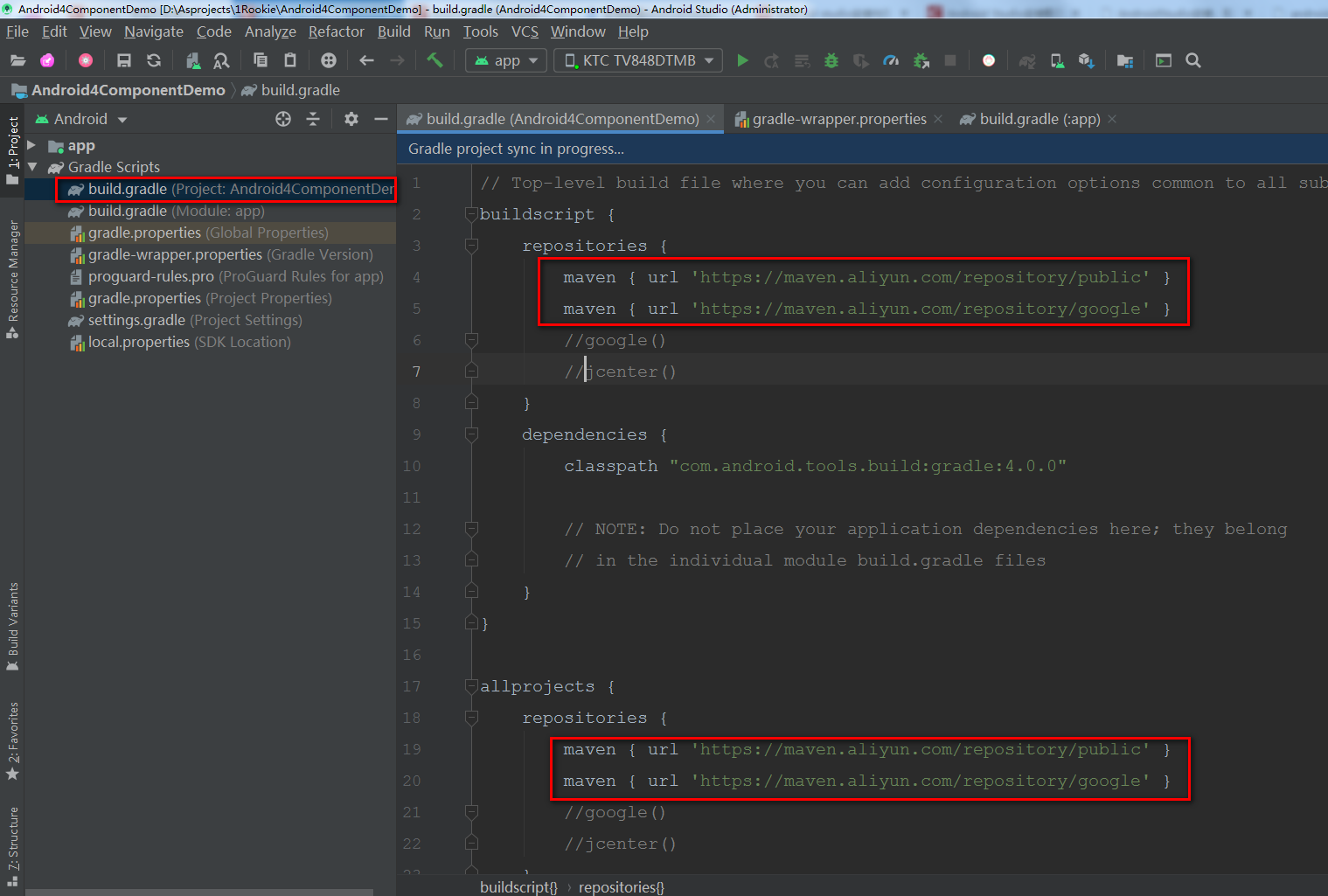Fold the allprojects block at line 17
This screenshot has height=896, width=1328.
[472, 686]
